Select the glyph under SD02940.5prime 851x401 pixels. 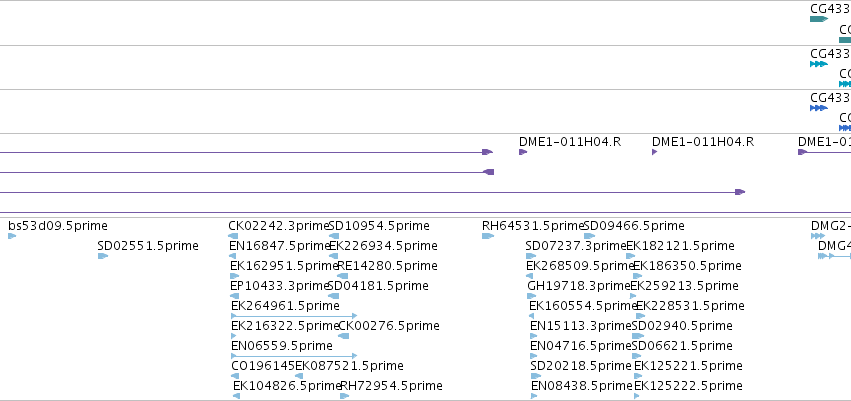click(638, 336)
